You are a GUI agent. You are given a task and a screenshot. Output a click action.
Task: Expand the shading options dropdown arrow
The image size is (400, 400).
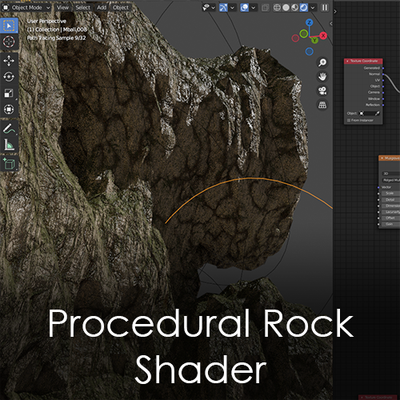pos(313,7)
